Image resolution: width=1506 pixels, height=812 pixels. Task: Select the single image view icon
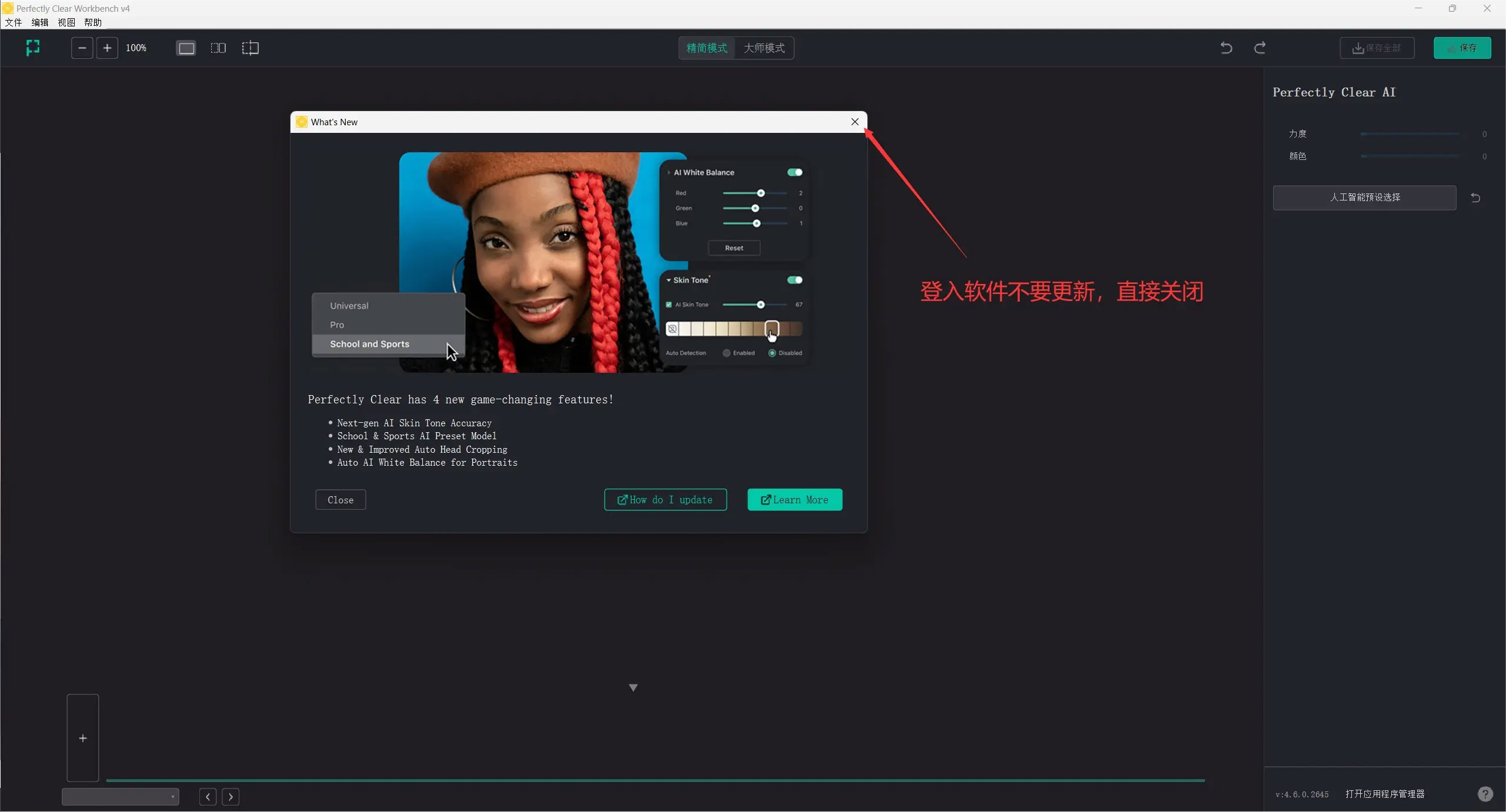(186, 48)
